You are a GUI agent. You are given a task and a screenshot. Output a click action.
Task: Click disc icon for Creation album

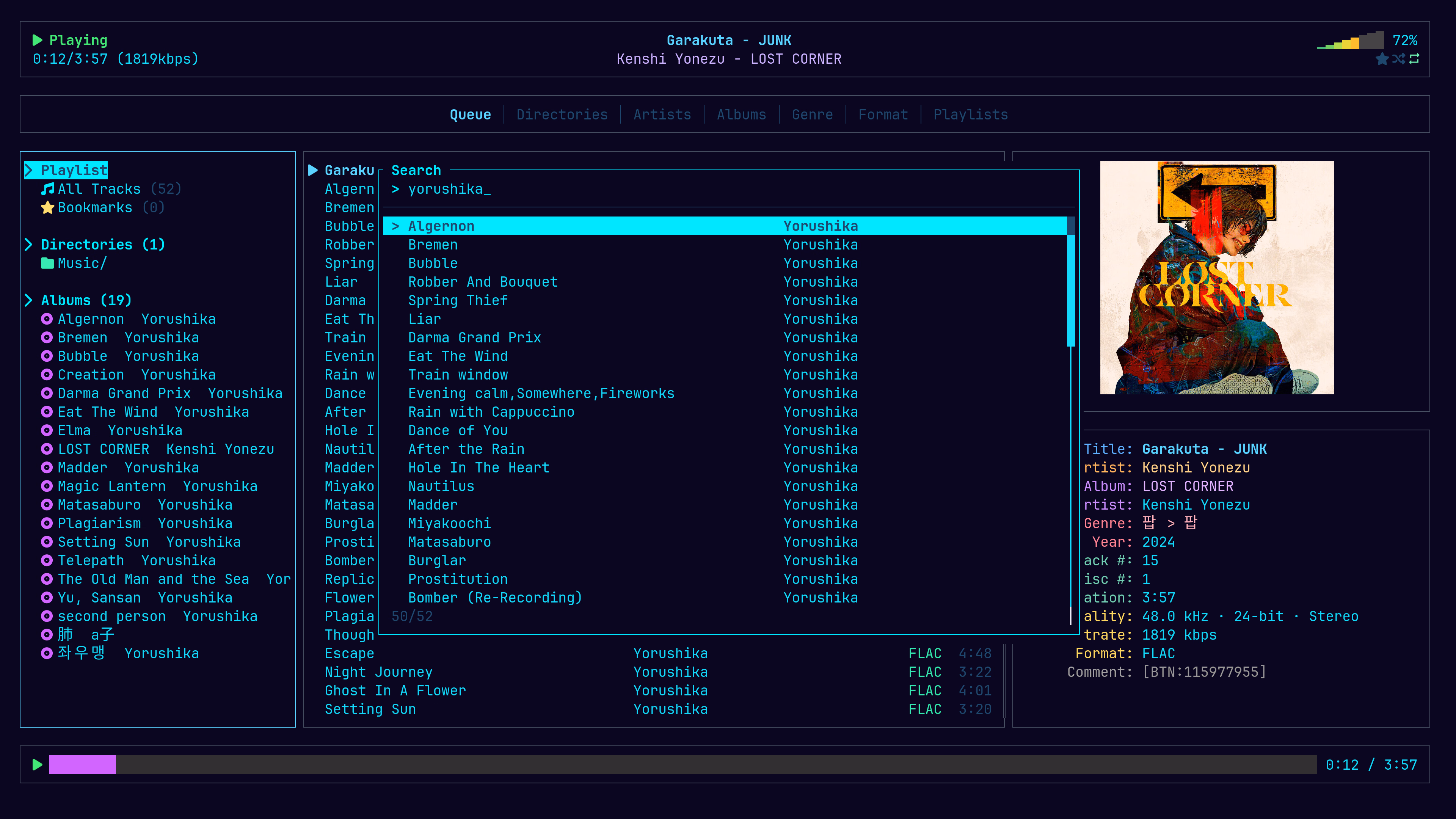(x=47, y=375)
